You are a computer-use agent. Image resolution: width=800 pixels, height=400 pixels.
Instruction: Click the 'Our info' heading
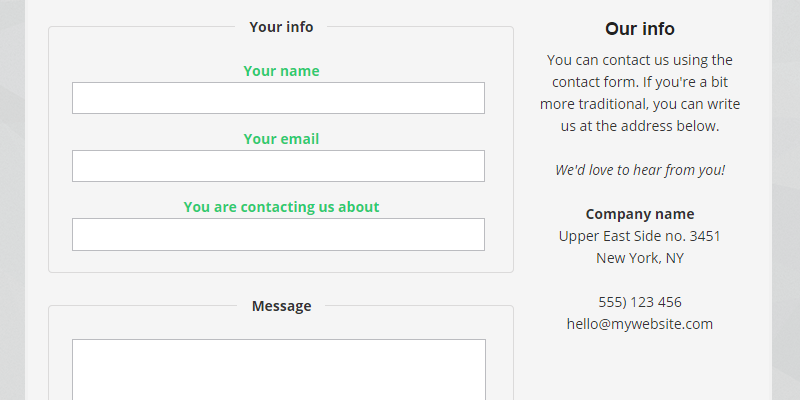[x=640, y=29]
